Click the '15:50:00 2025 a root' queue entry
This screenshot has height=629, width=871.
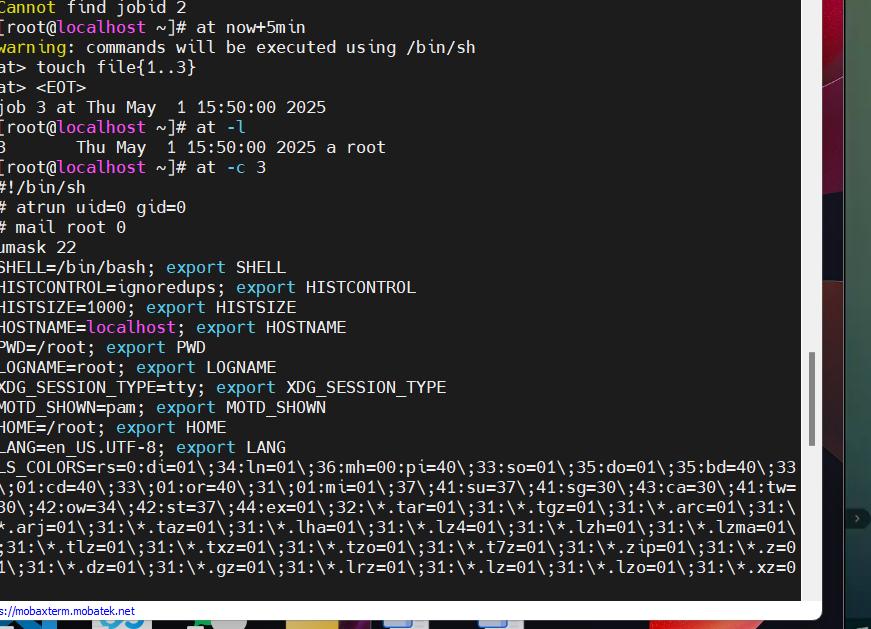coord(286,147)
